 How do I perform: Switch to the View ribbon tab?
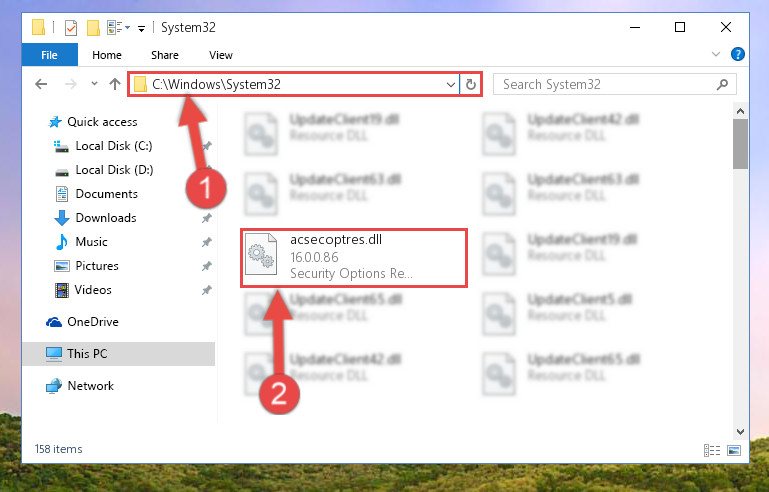(x=221, y=55)
